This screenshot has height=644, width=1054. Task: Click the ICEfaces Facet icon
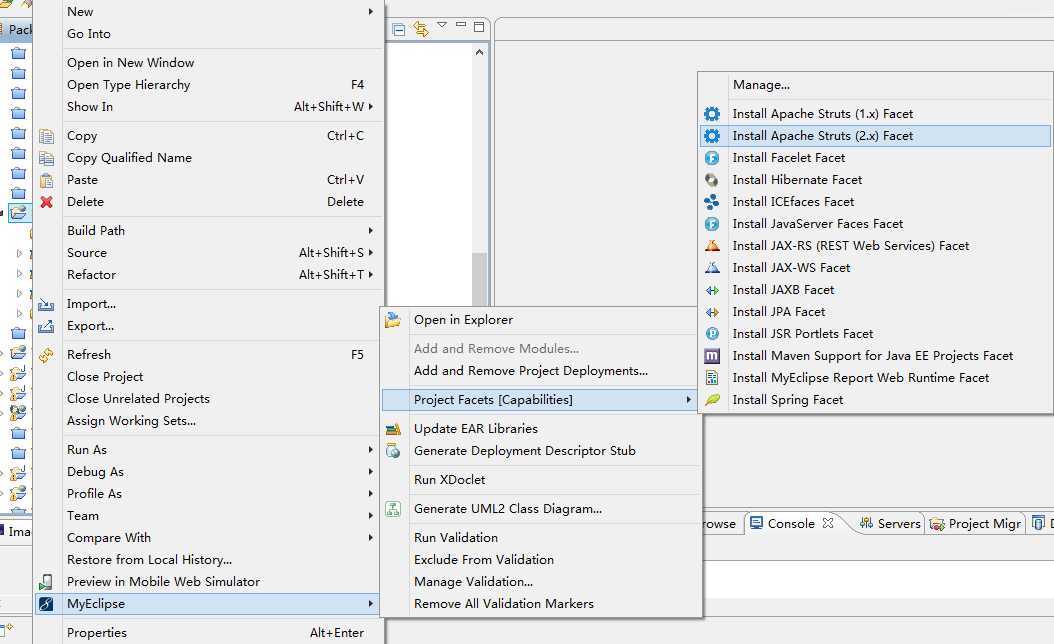coord(712,202)
